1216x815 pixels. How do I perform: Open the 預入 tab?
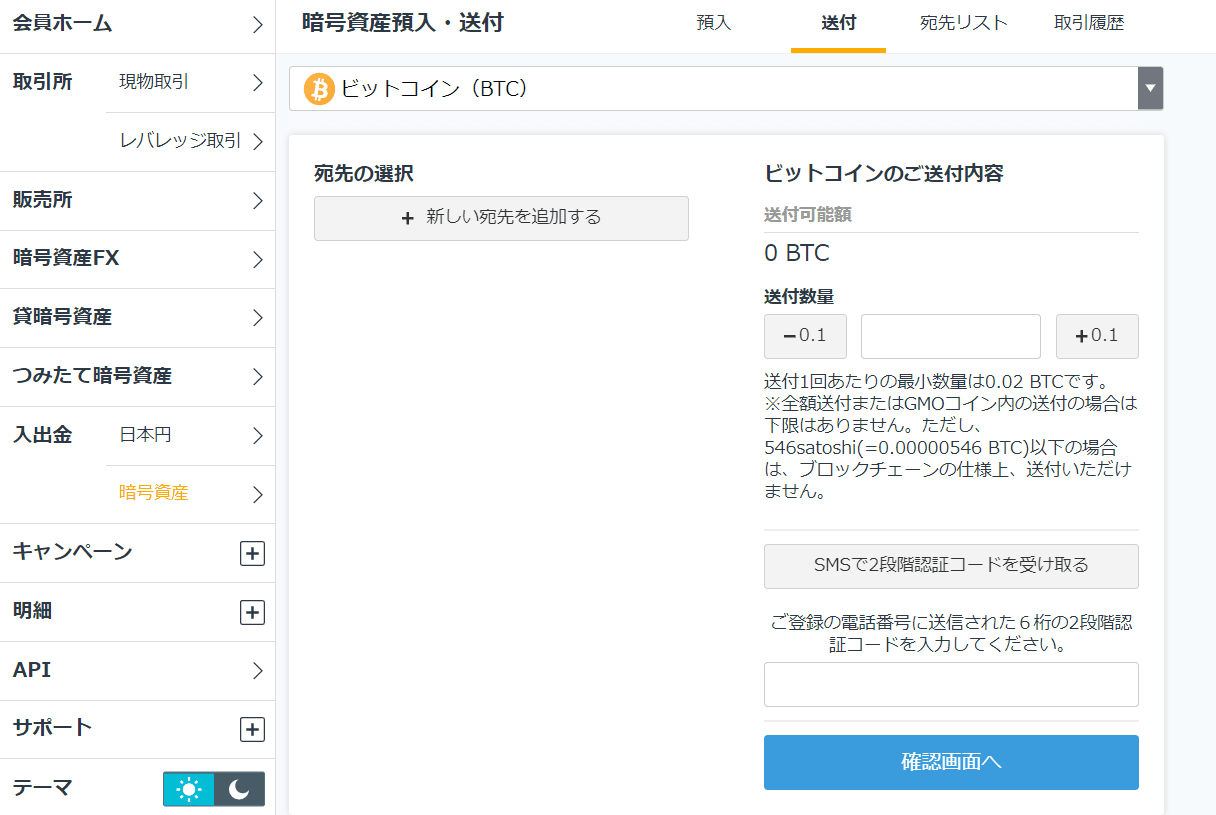(714, 23)
